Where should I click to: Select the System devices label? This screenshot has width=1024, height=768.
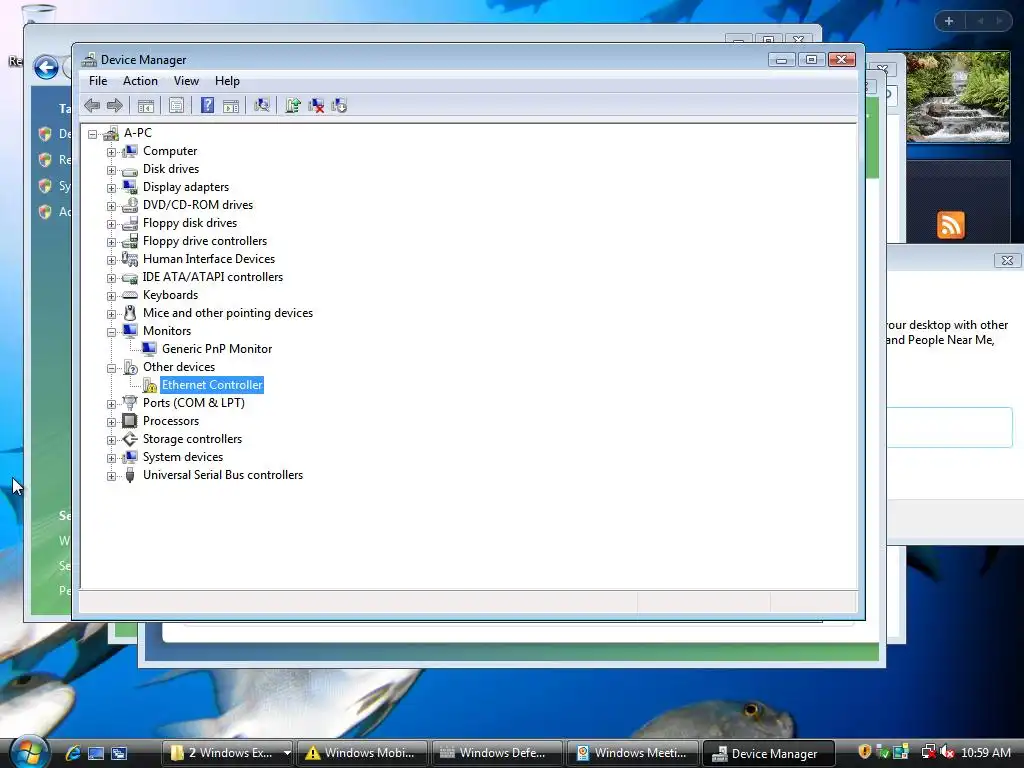[x=183, y=457]
